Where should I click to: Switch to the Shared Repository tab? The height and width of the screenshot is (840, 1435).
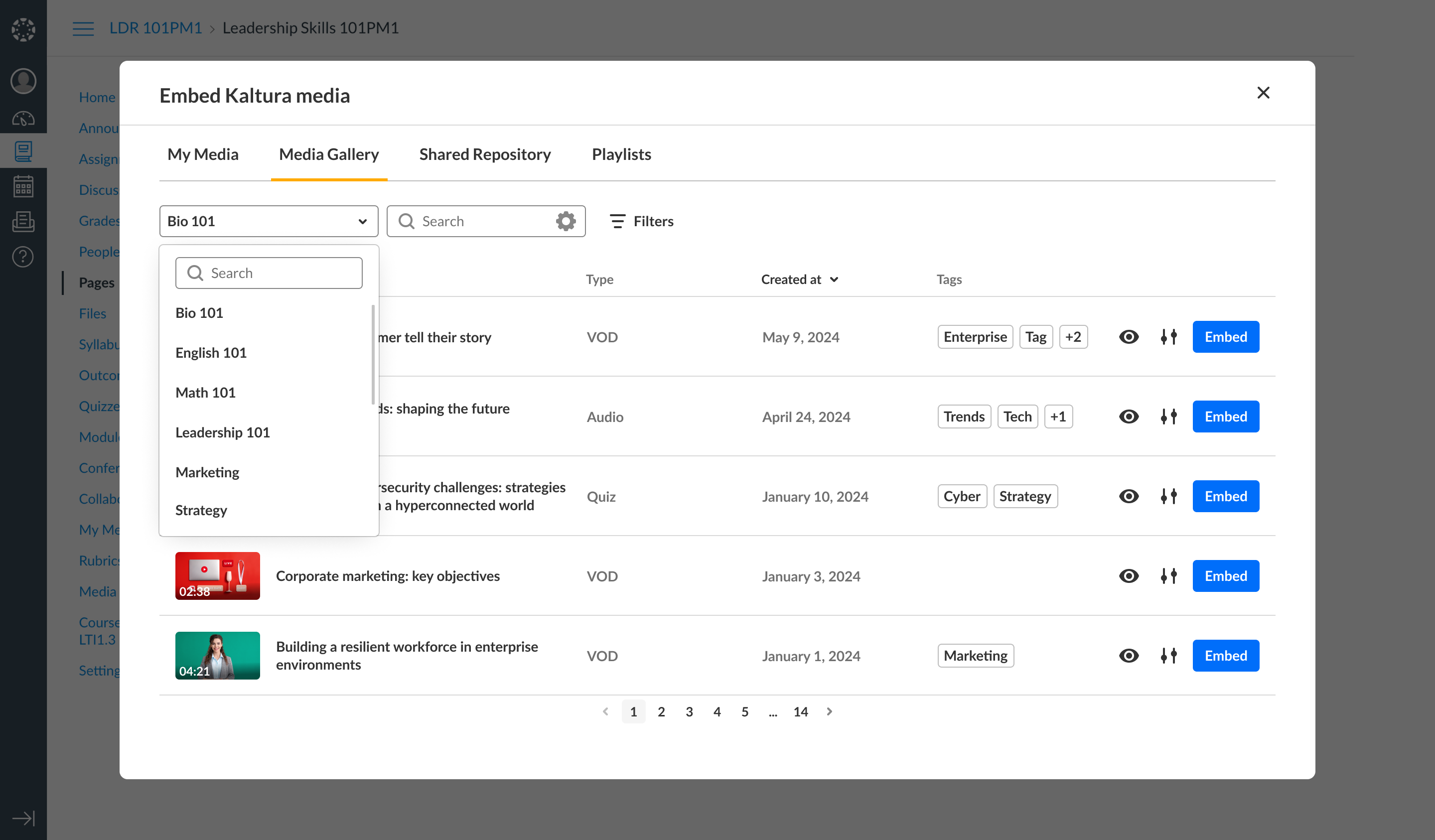[485, 154]
